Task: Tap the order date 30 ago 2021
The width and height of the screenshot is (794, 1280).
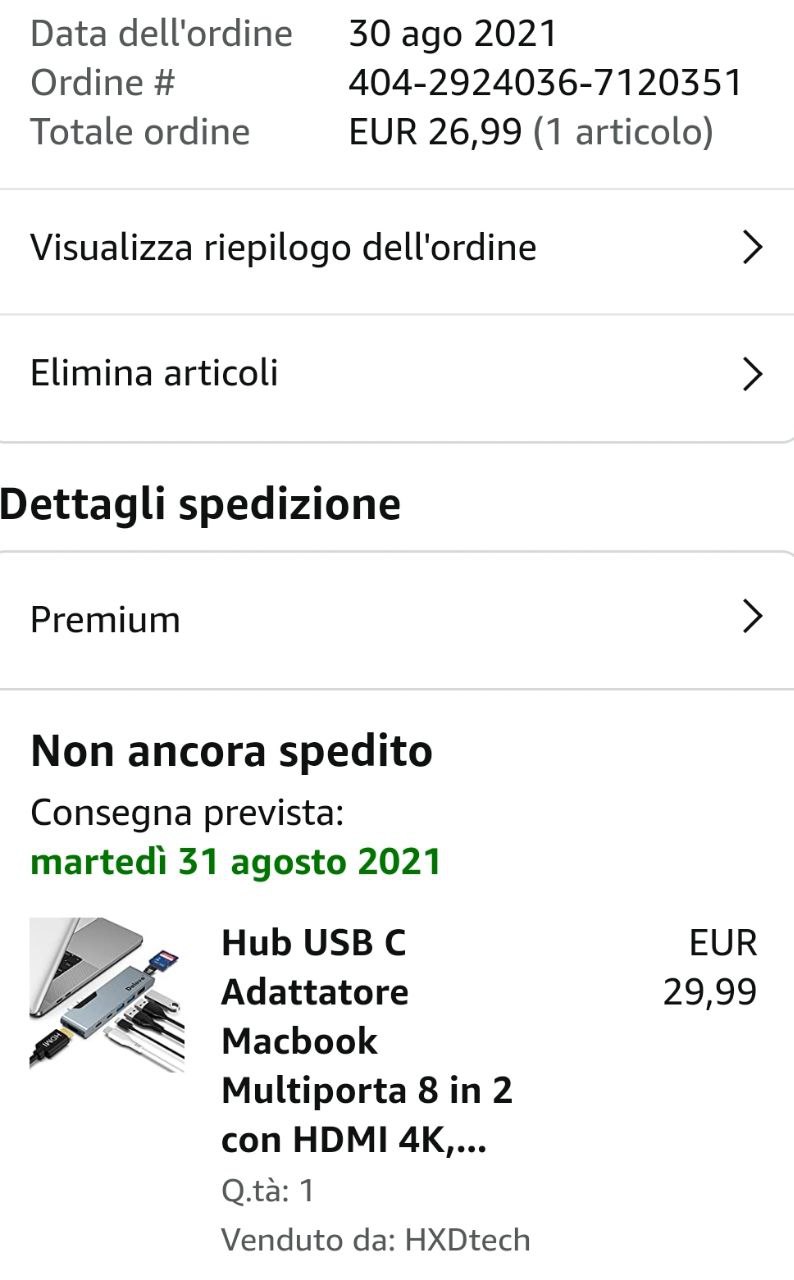Action: coord(453,34)
